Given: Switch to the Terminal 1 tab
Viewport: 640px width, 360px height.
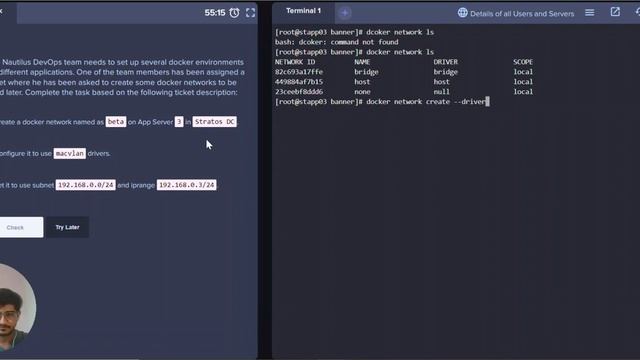Looking at the screenshot, I should pos(303,11).
